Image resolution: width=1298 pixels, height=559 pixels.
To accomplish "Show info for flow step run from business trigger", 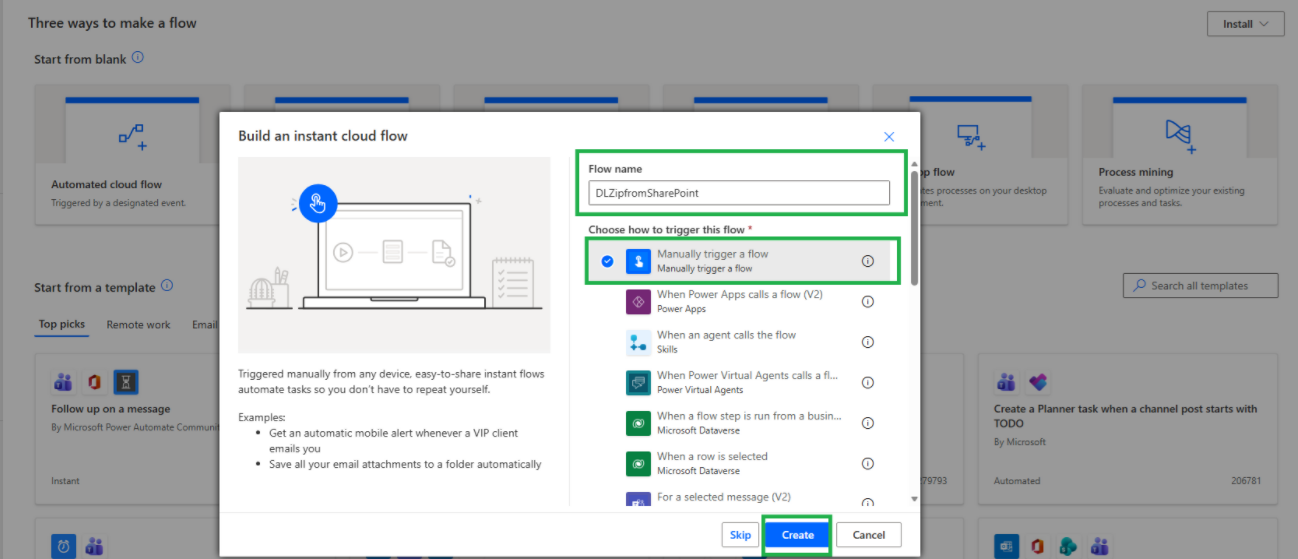I will [x=868, y=423].
